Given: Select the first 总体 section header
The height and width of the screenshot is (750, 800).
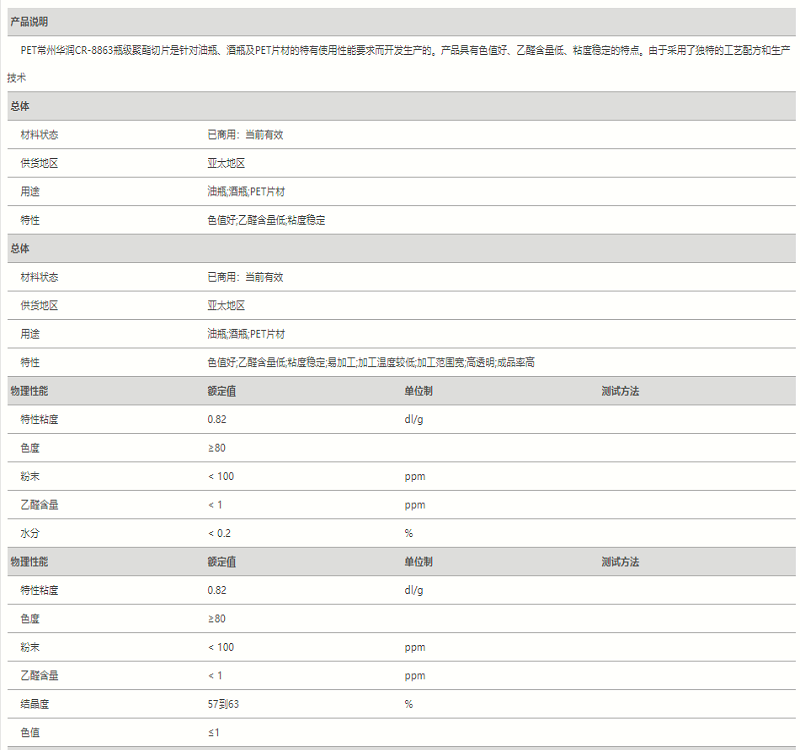Looking at the screenshot, I should (x=20, y=106).
